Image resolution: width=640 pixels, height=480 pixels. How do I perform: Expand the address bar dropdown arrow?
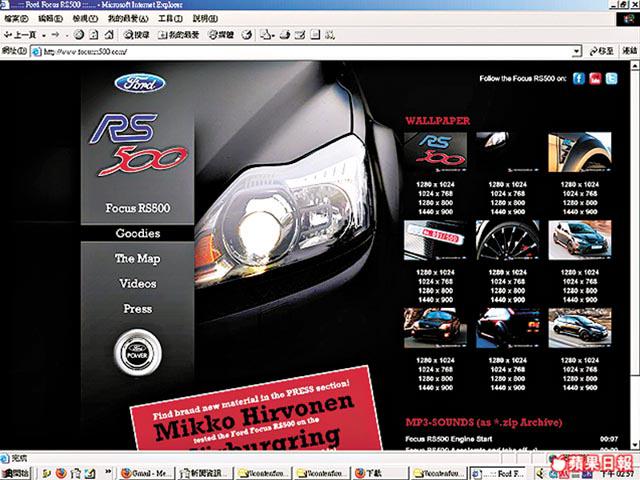point(576,51)
